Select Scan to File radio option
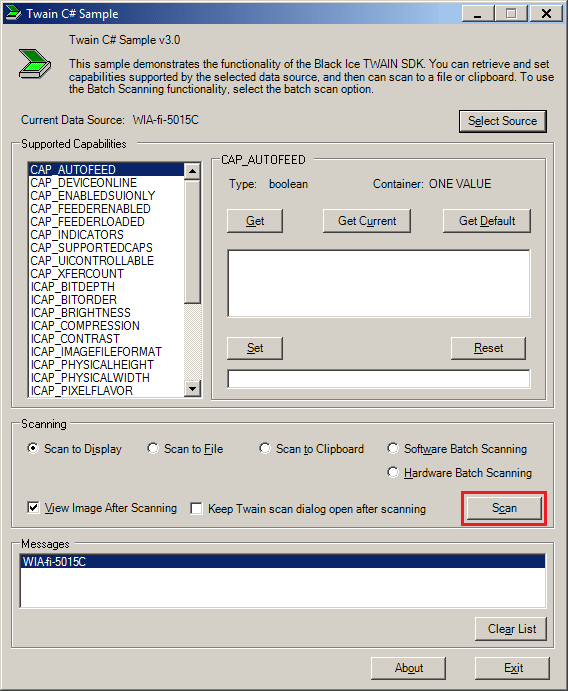Viewport: 568px width, 691px height. click(x=153, y=448)
